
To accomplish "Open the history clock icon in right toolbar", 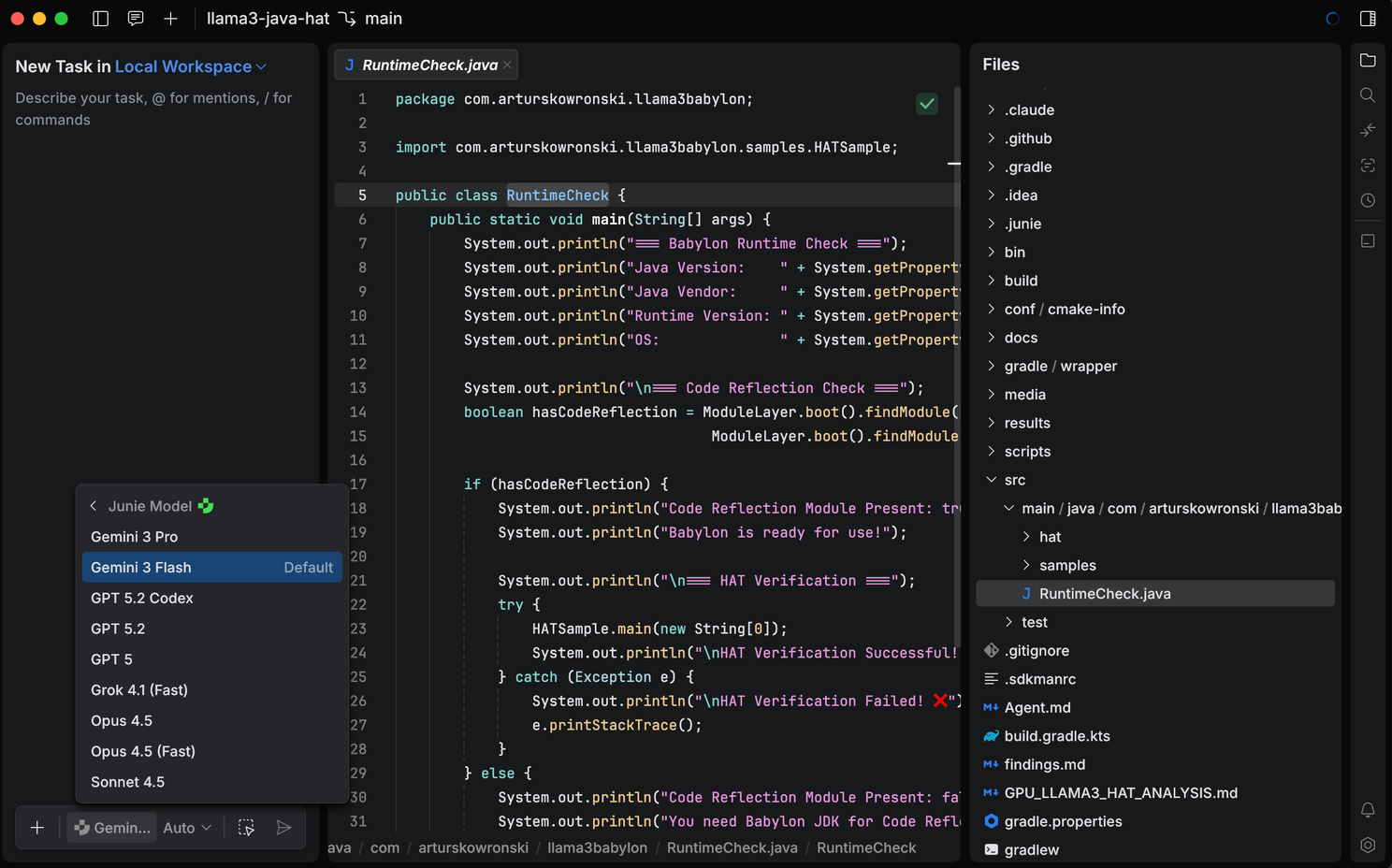I will point(1368,200).
